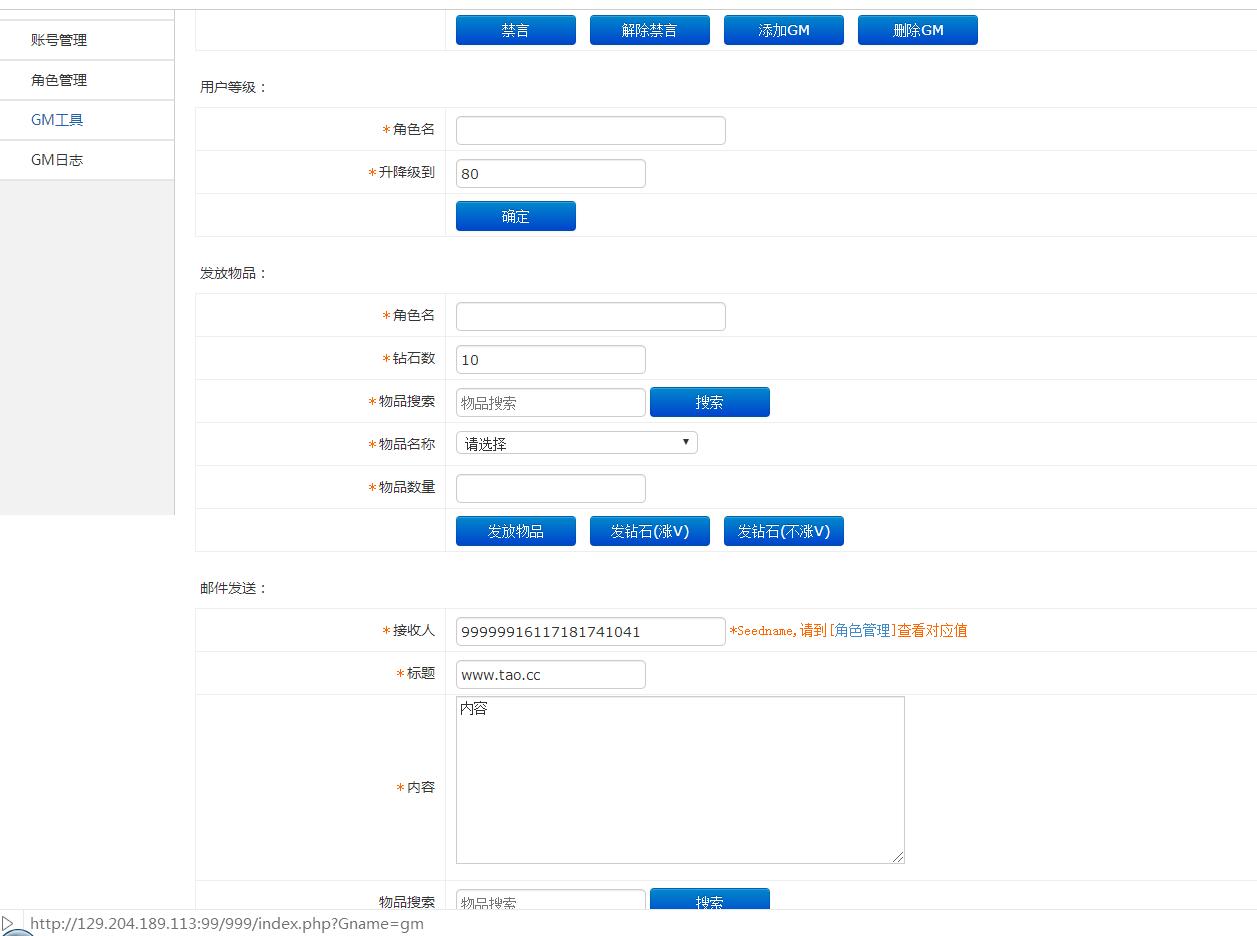Screen dimensions: 1257x936
Task: Focus the 角色名 field under 用户等级
Action: point(590,131)
